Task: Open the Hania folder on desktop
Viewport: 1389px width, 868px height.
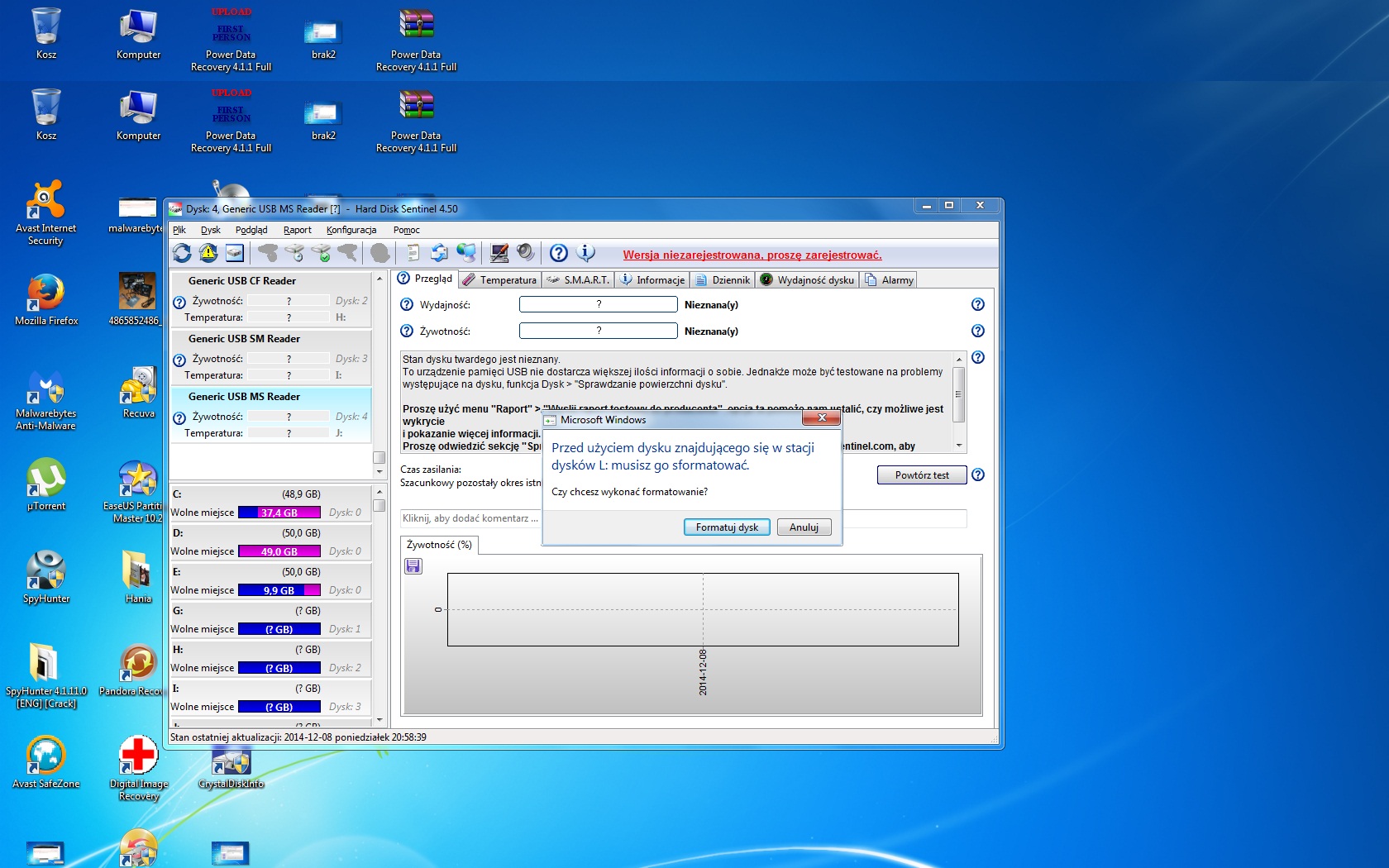Action: coord(138,577)
